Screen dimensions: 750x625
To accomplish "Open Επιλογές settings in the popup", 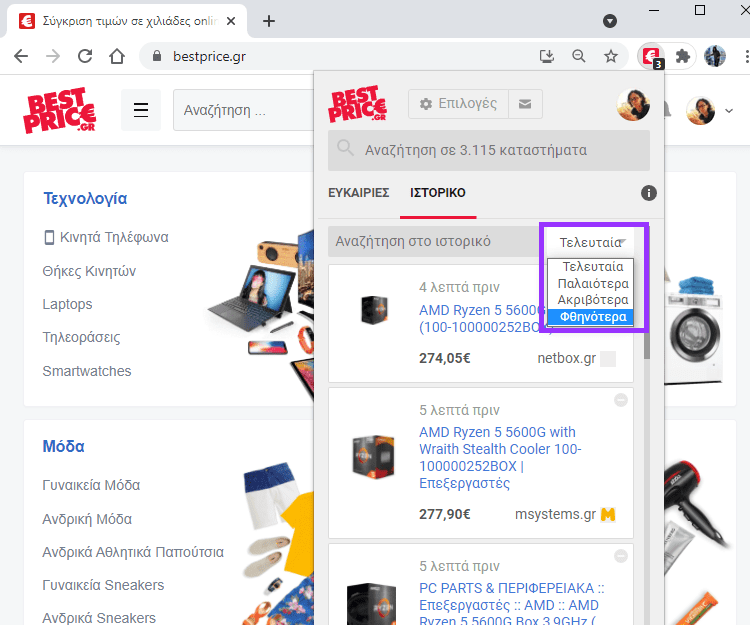I will tap(458, 104).
